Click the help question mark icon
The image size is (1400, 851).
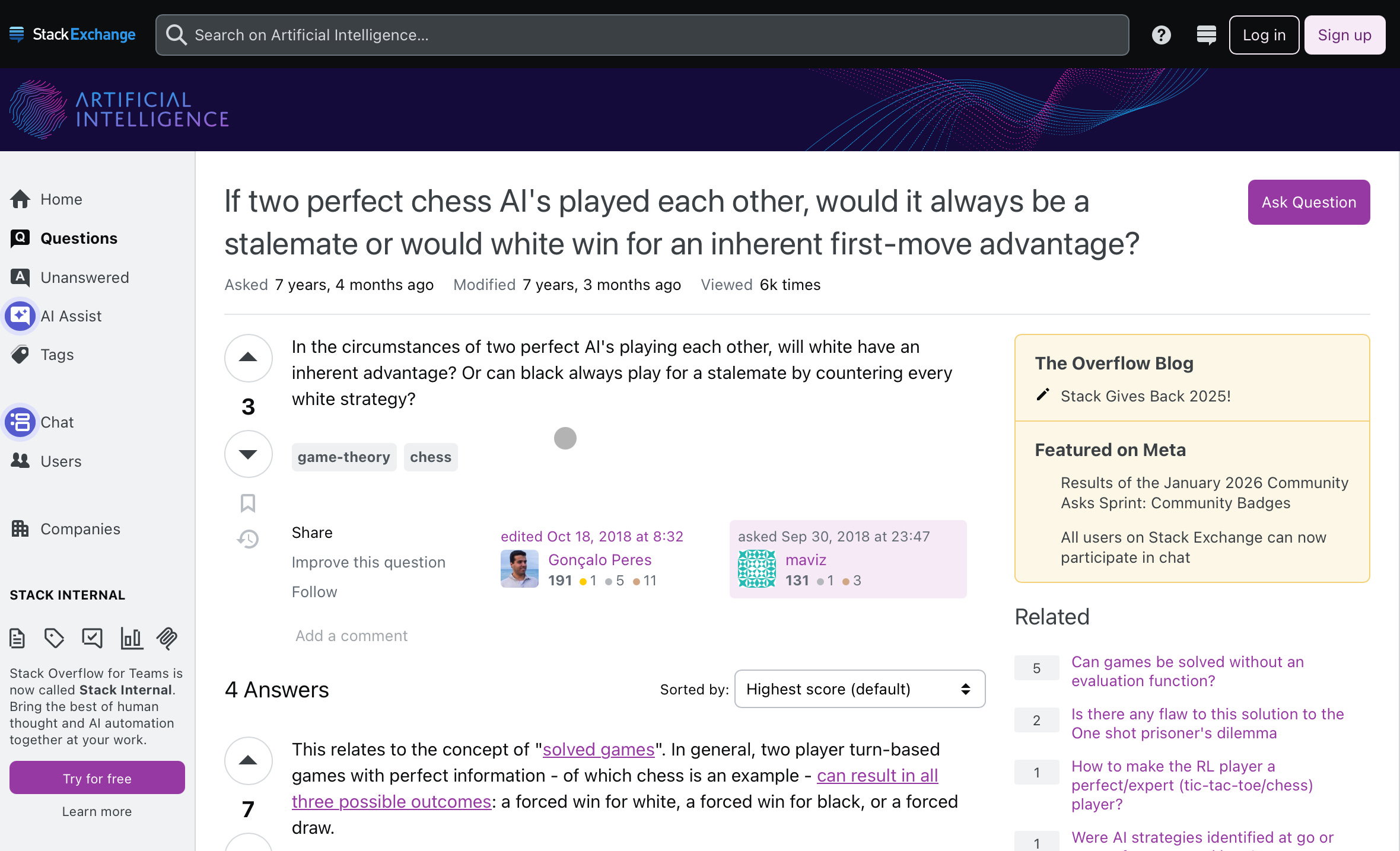(1161, 35)
